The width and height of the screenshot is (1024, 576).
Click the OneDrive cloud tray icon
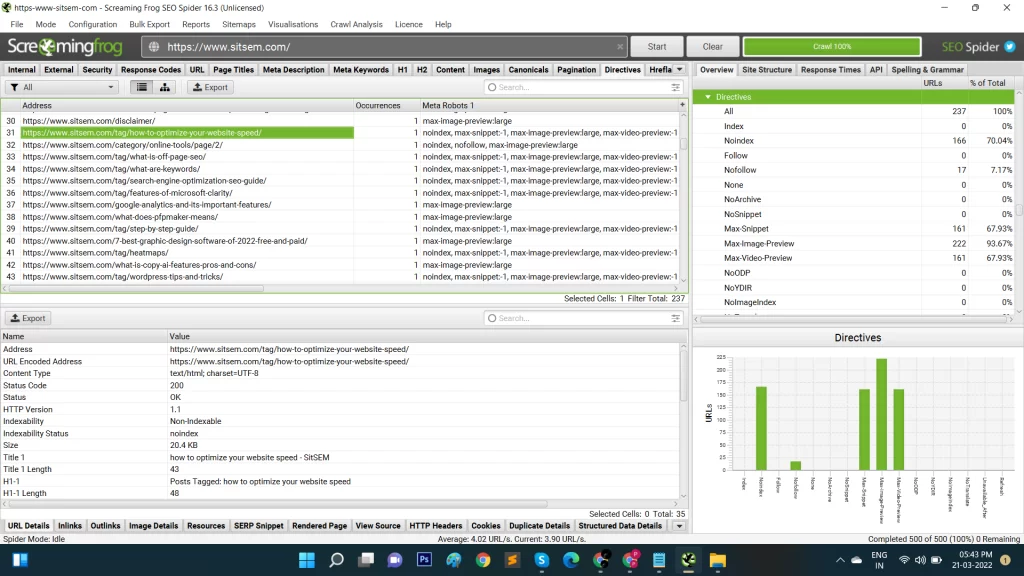856,560
